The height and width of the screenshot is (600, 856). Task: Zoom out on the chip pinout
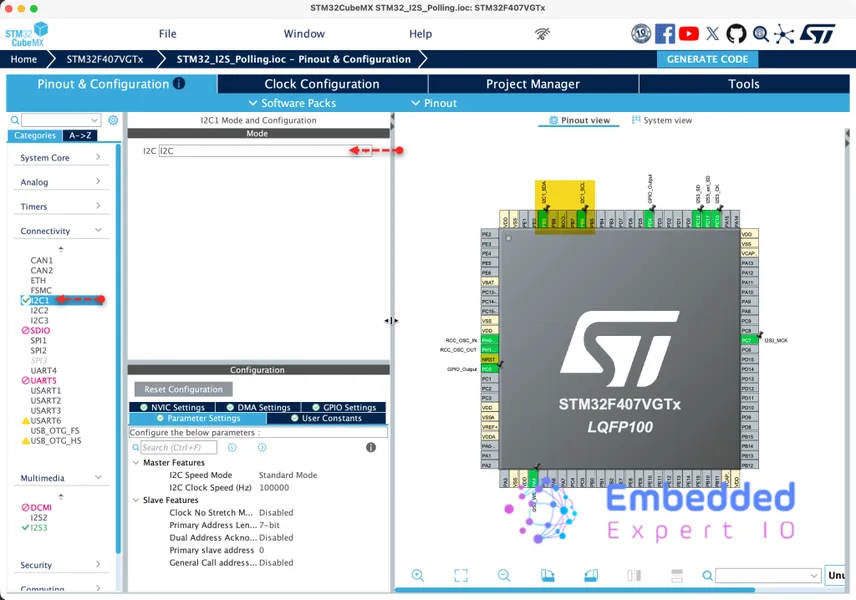504,575
